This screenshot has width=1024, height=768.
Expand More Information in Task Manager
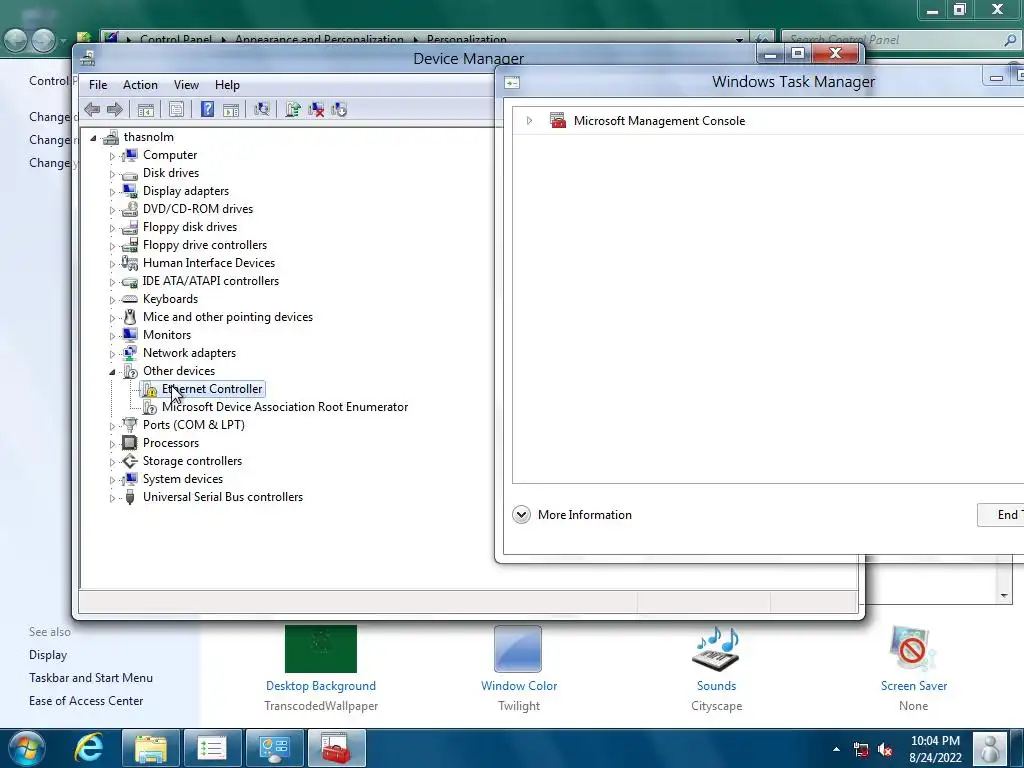point(521,515)
